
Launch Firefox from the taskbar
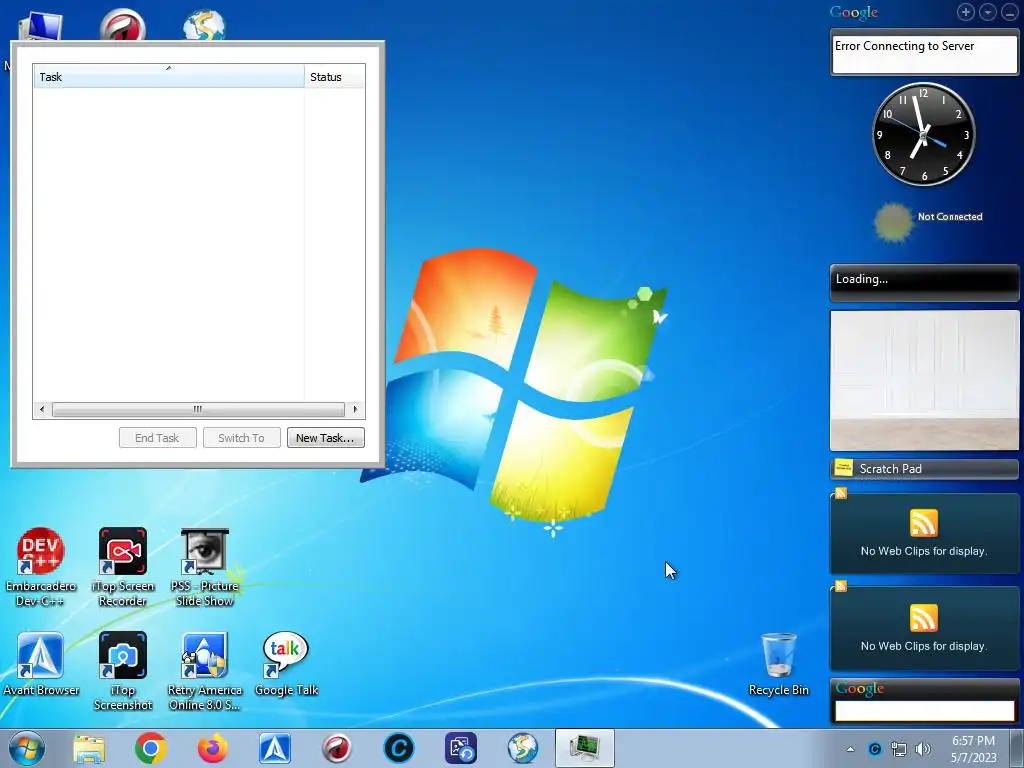pos(213,748)
